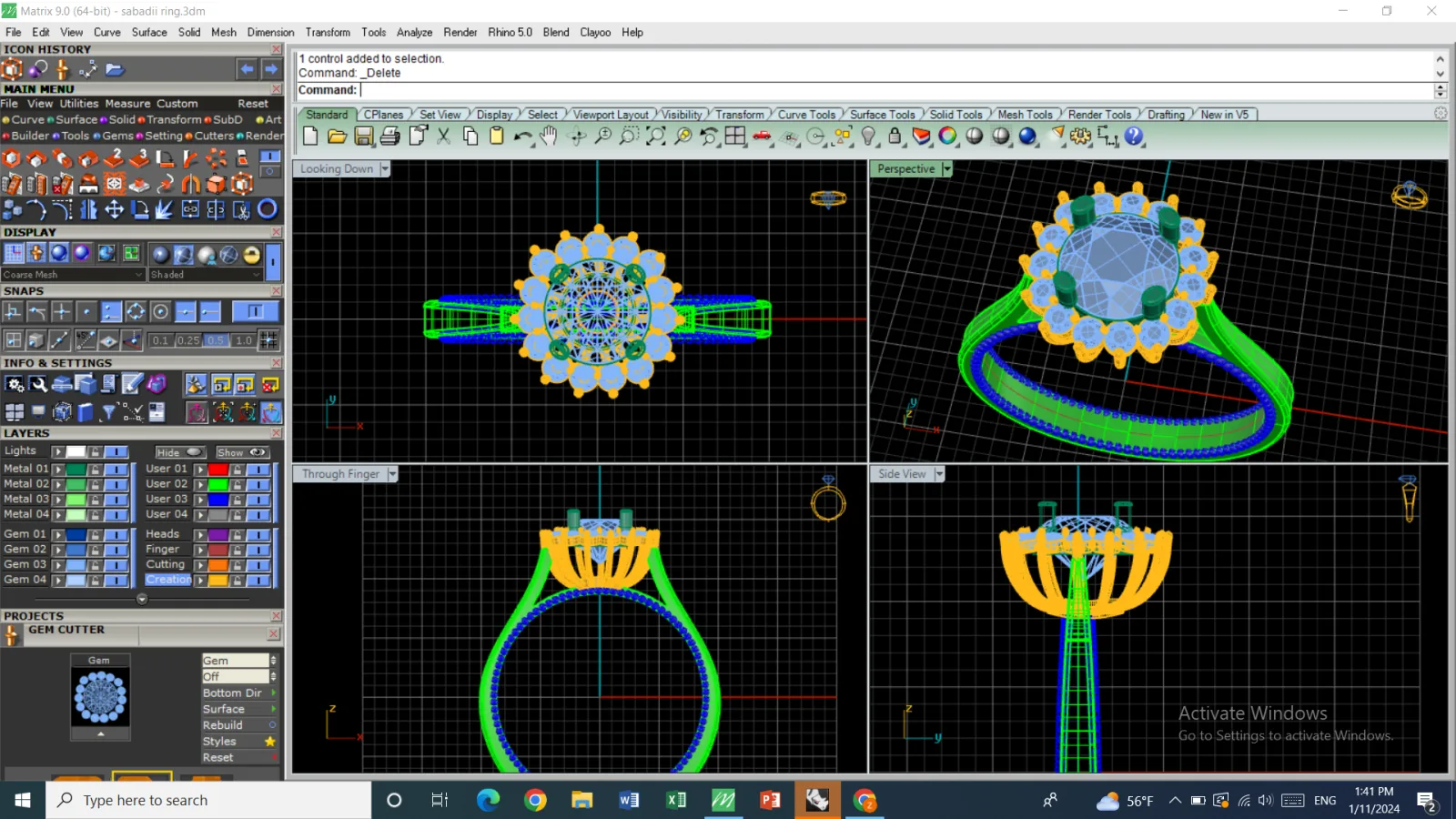Click the Show eye button in Layers
This screenshot has width=1456, height=819.
tap(241, 452)
